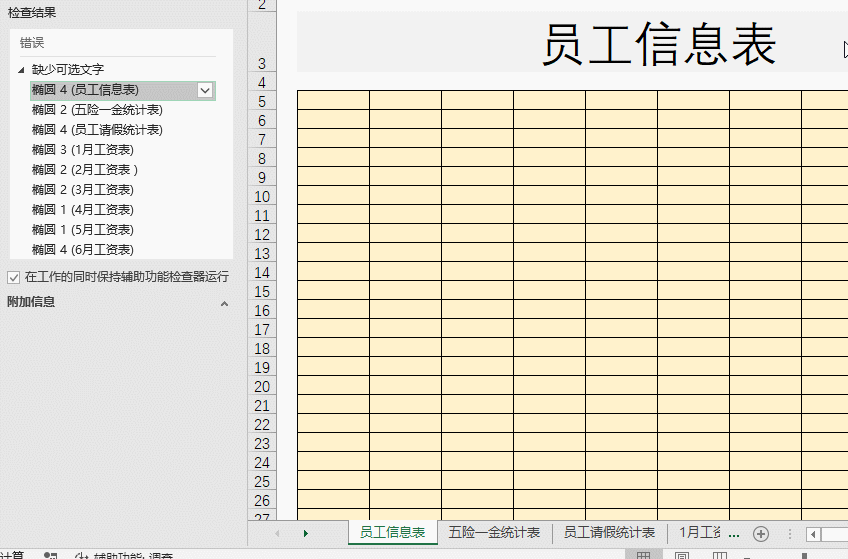This screenshot has width=848, height=559.
Task: Collapse the 附加信息 section chevron
Action: click(x=224, y=304)
